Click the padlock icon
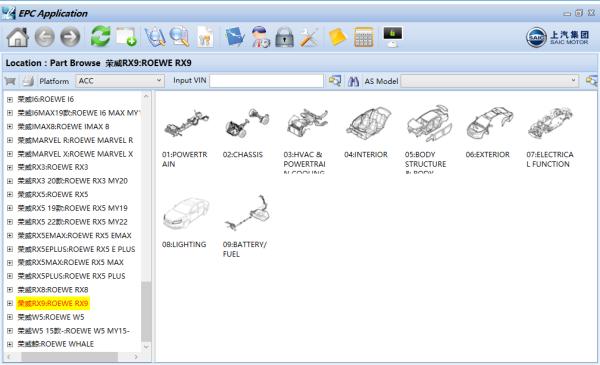 [285, 37]
